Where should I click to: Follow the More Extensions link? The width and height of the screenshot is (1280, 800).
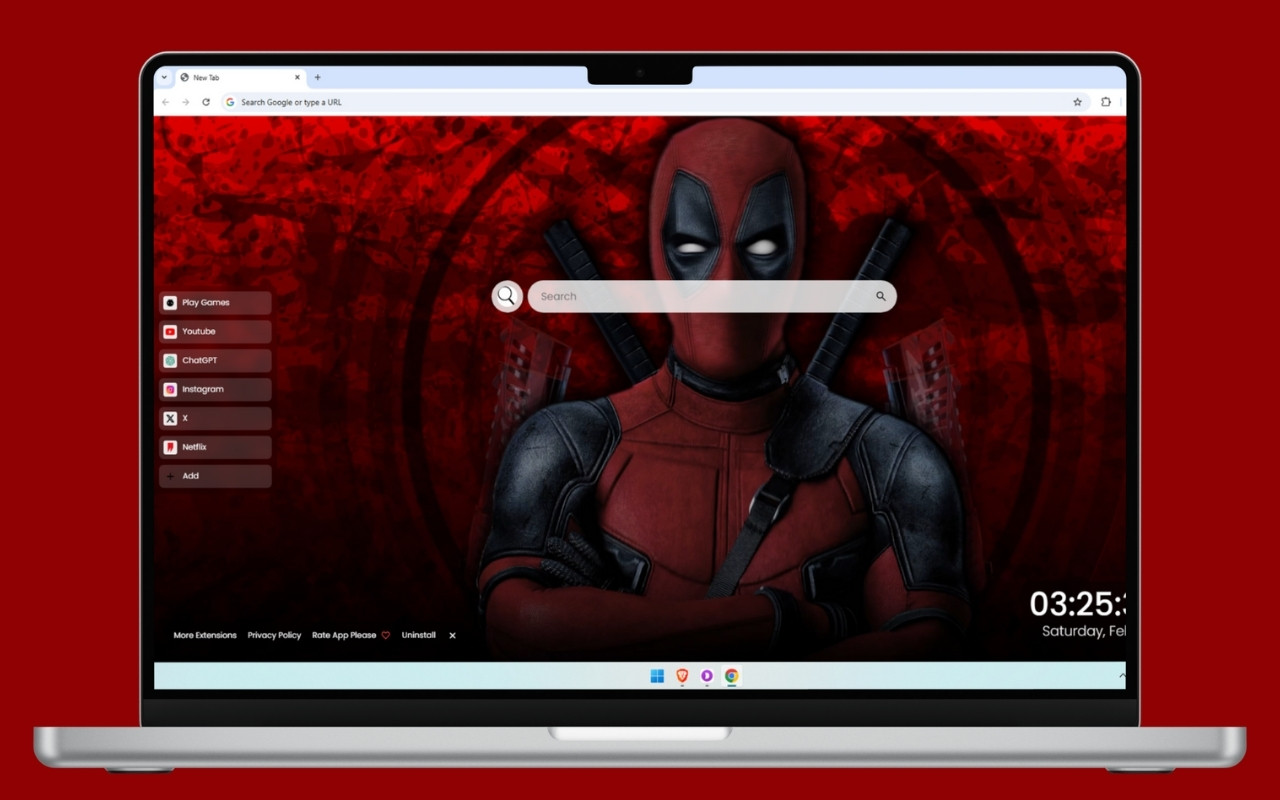click(x=205, y=635)
